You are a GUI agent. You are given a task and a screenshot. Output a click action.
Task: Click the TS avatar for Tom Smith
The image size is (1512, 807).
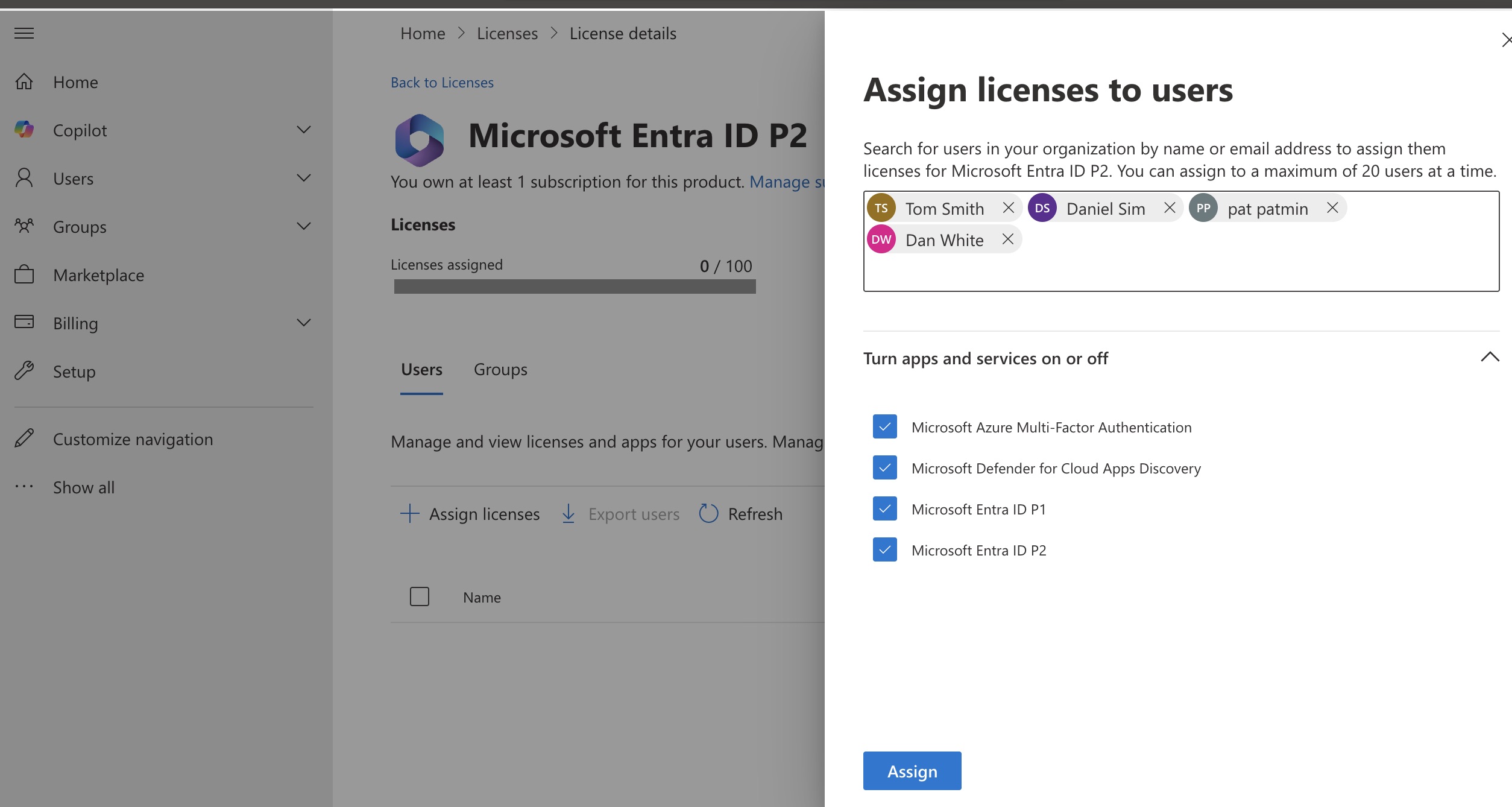click(x=881, y=208)
